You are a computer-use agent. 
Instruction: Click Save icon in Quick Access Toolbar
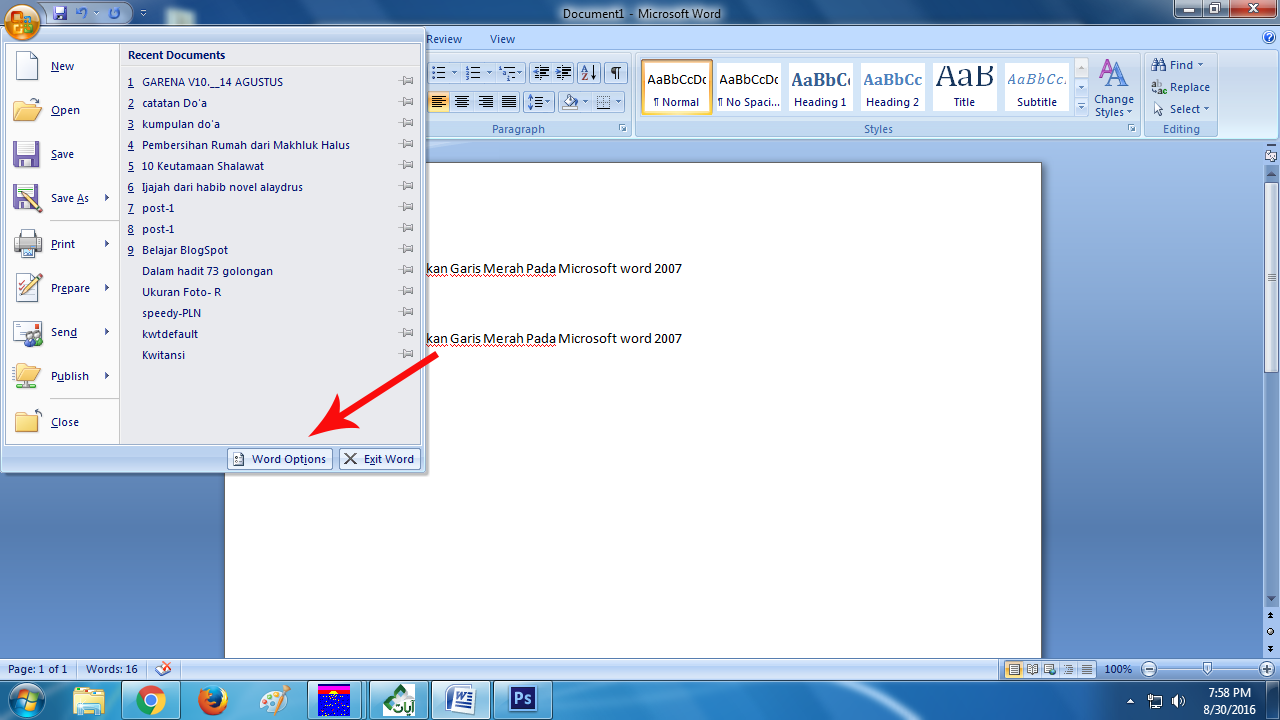(x=60, y=14)
